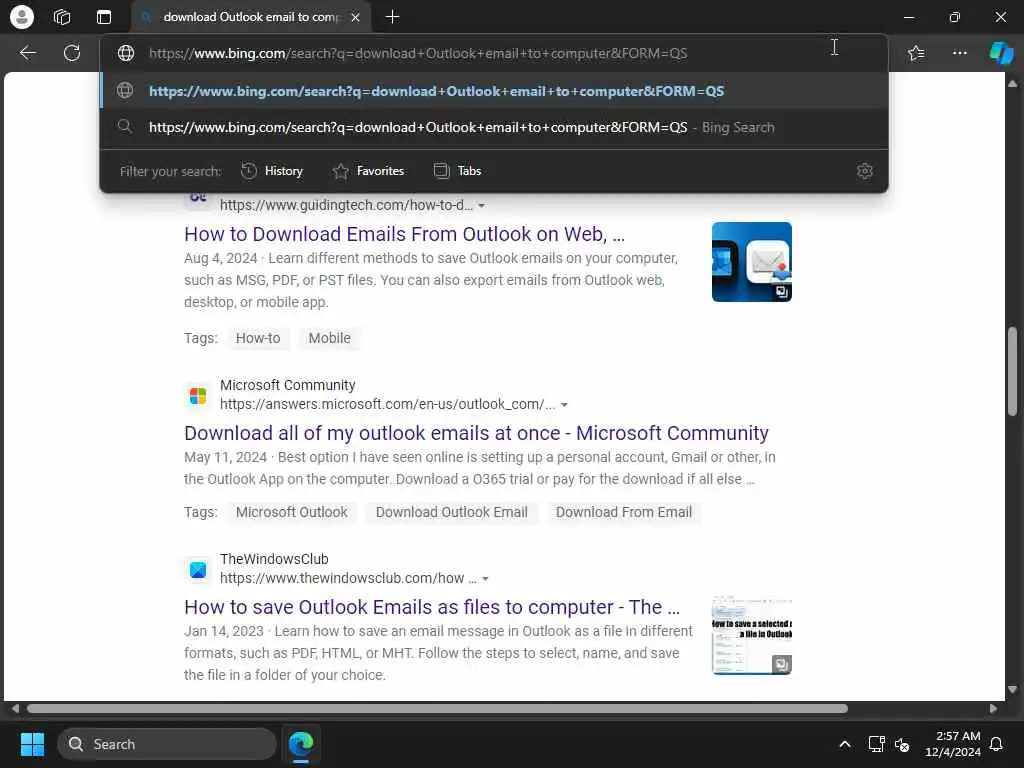Open 'Download all of my outlook emails at once'
The width and height of the screenshot is (1024, 768).
(x=476, y=433)
